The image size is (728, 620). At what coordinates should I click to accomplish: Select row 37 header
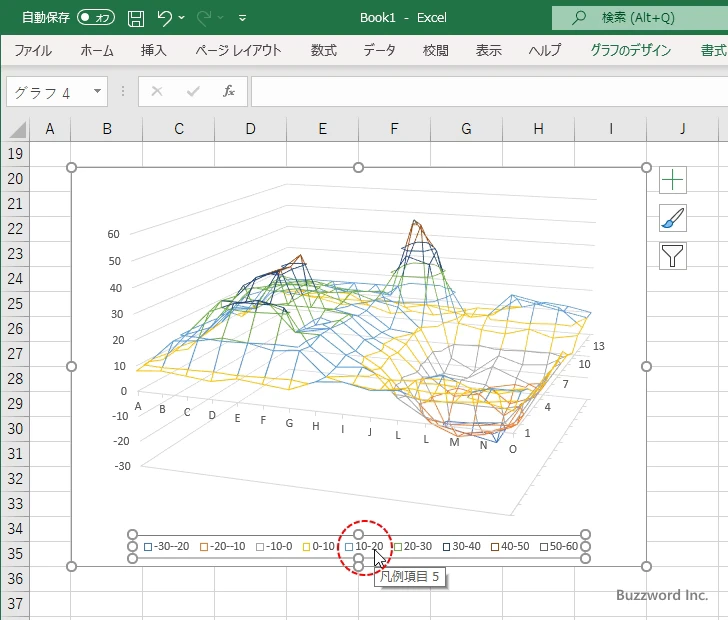[15, 603]
